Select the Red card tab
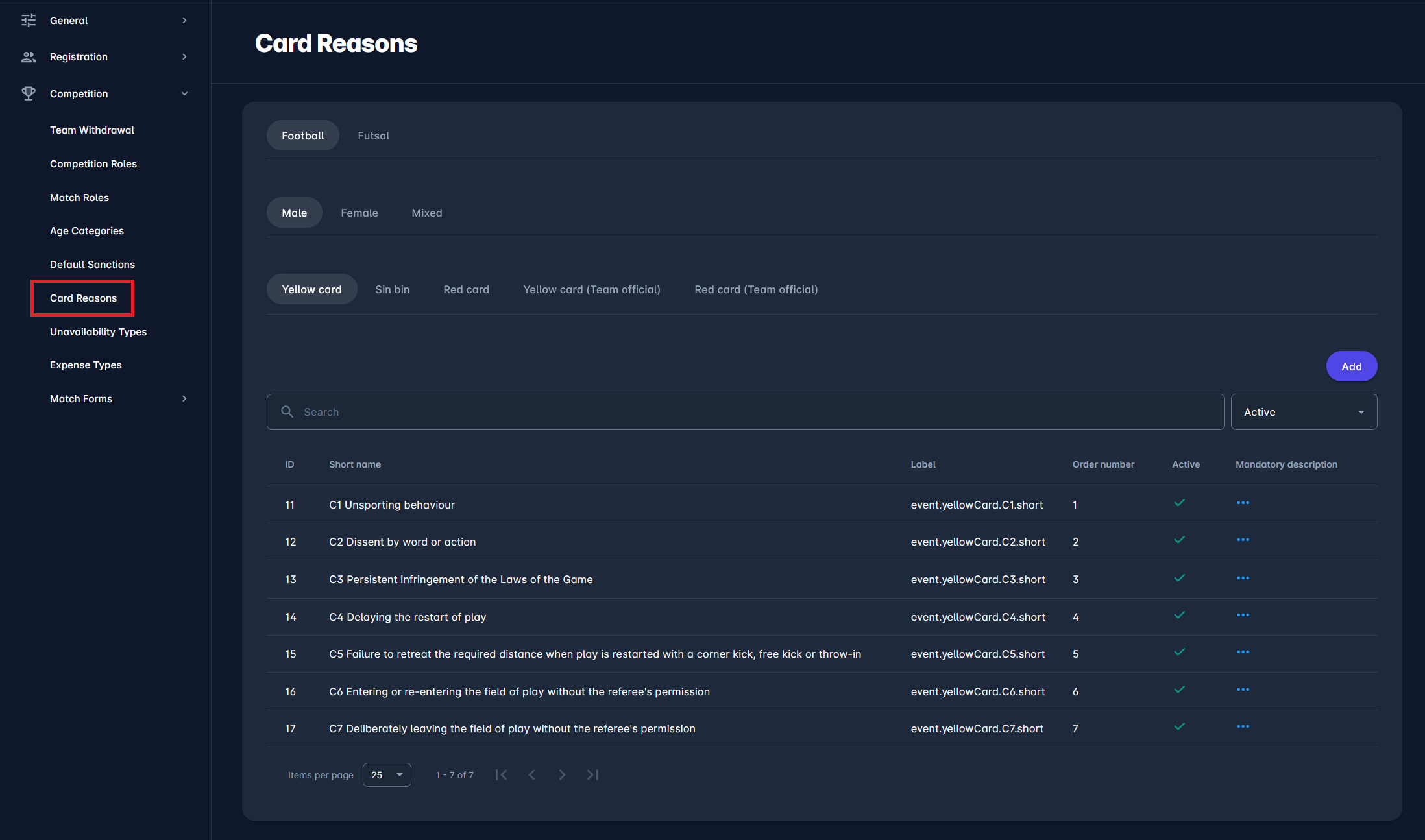This screenshot has height=840, width=1425. tap(466, 289)
